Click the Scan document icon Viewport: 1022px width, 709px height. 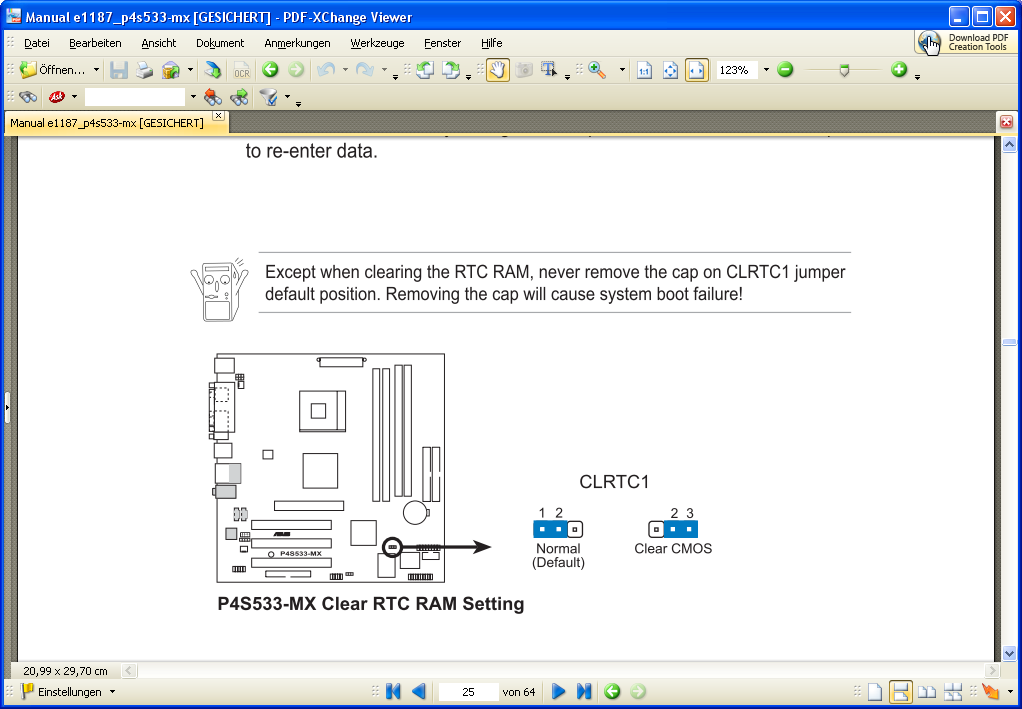(212, 70)
